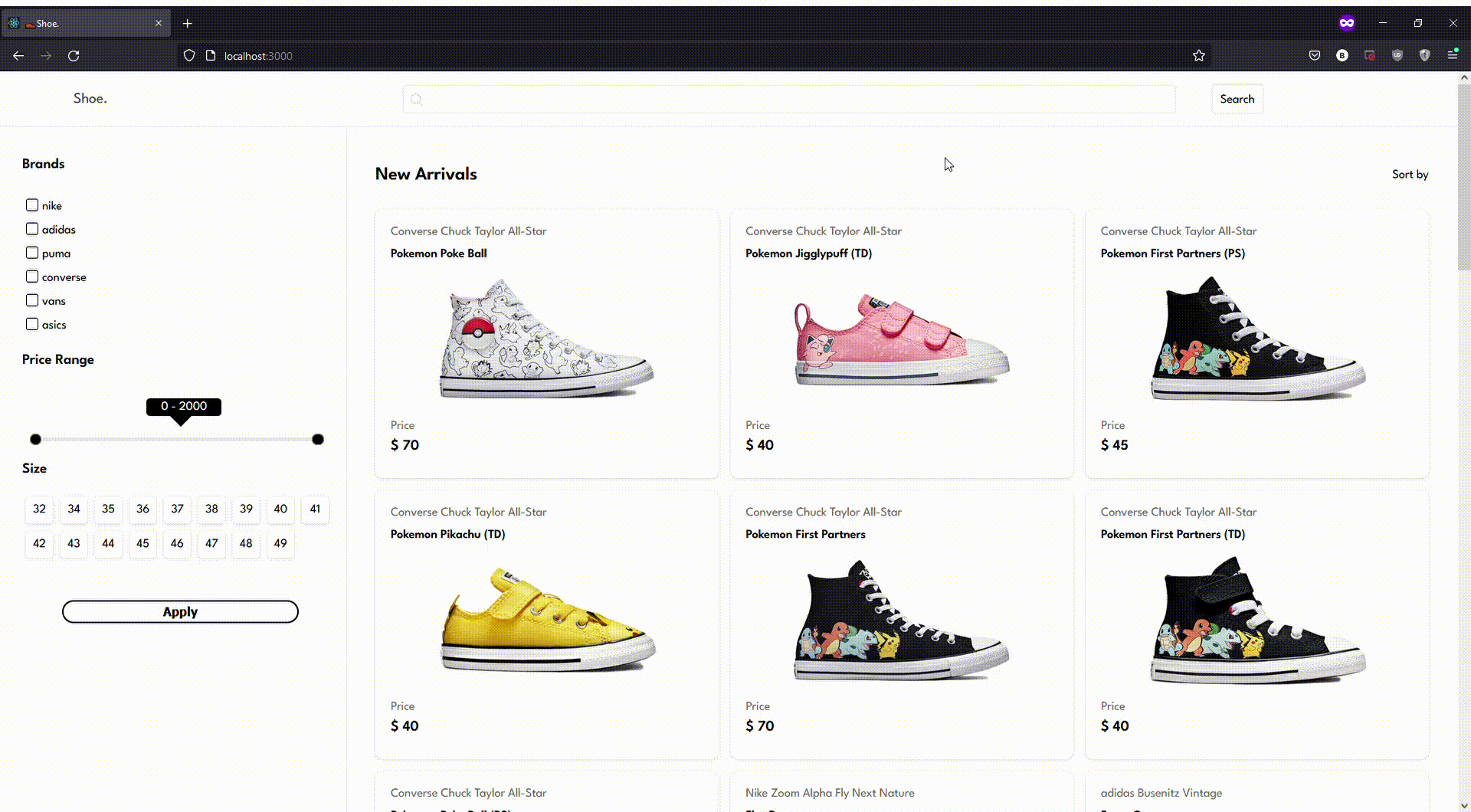Reload the current page
1471x812 pixels.
(x=74, y=55)
